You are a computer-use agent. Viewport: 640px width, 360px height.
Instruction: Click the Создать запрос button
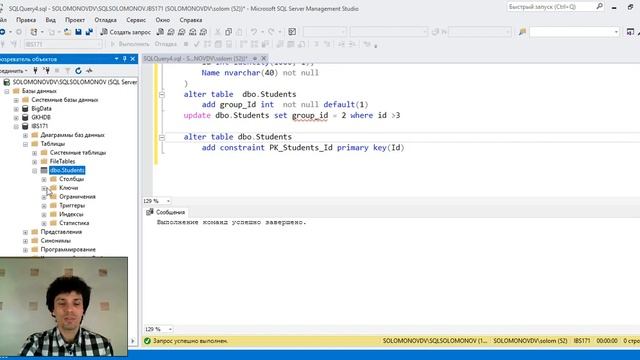(126, 32)
